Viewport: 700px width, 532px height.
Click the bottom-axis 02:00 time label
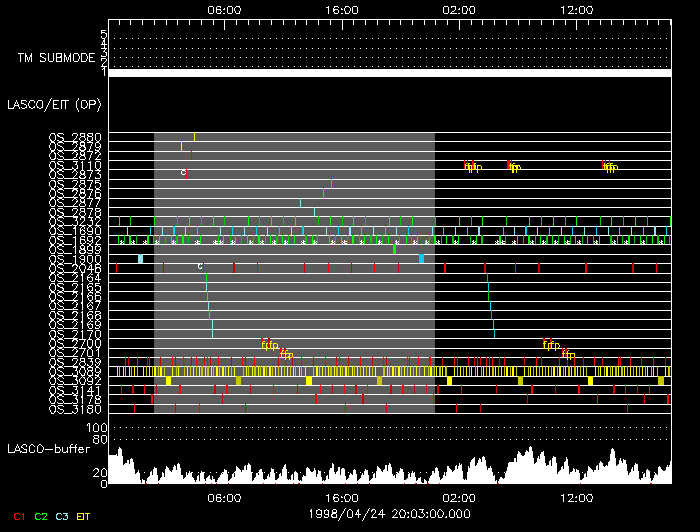[459, 497]
